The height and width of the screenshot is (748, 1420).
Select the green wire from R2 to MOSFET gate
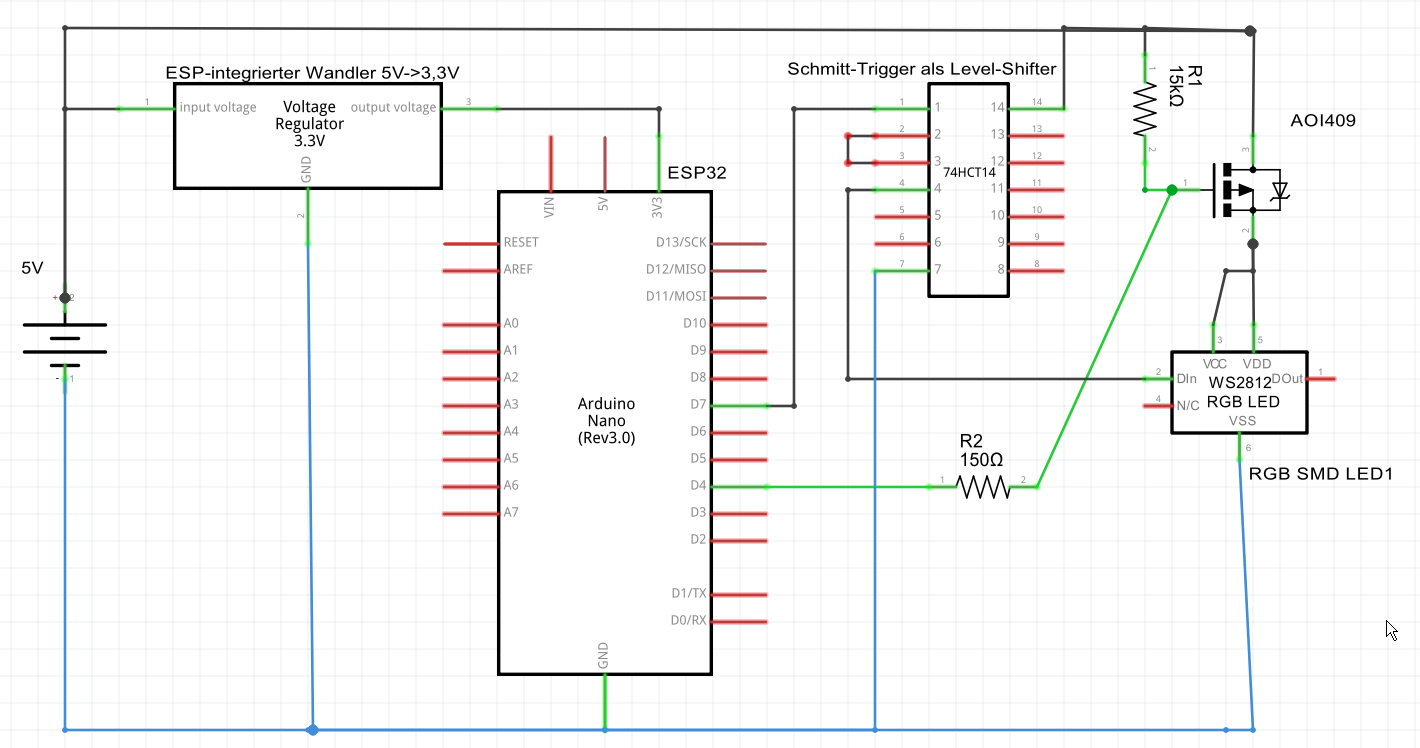tap(1104, 339)
